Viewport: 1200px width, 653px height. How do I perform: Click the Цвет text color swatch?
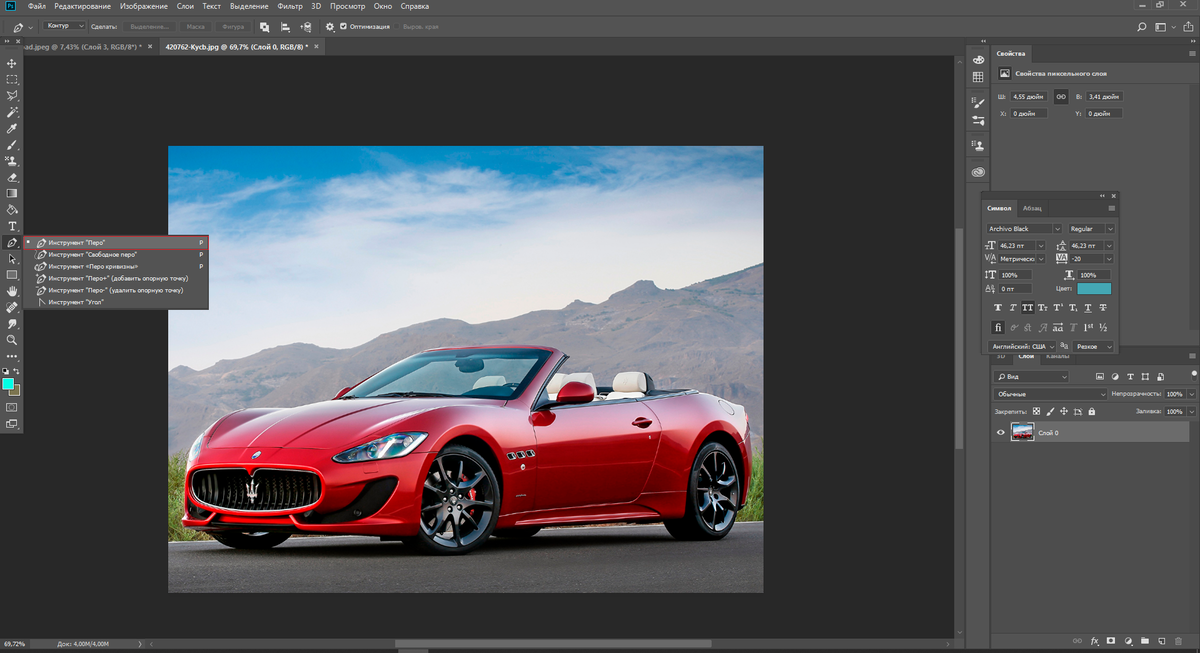pyautogui.click(x=1094, y=289)
